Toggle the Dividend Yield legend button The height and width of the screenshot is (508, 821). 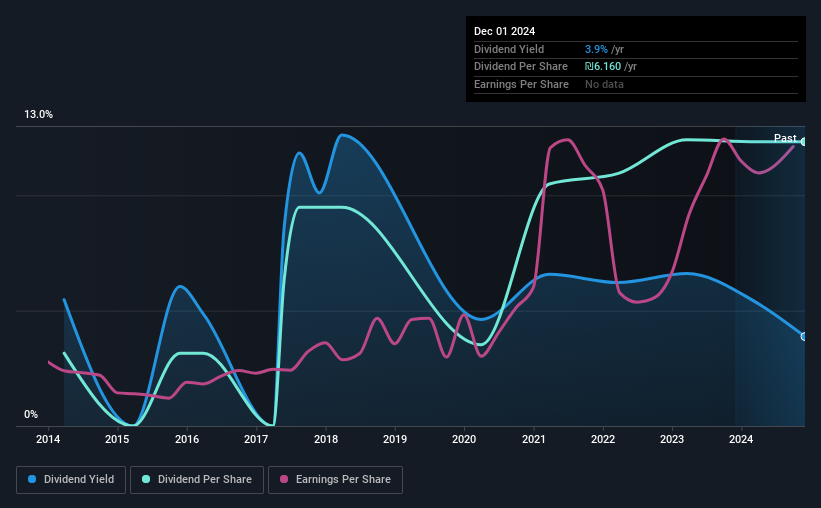[x=71, y=480]
